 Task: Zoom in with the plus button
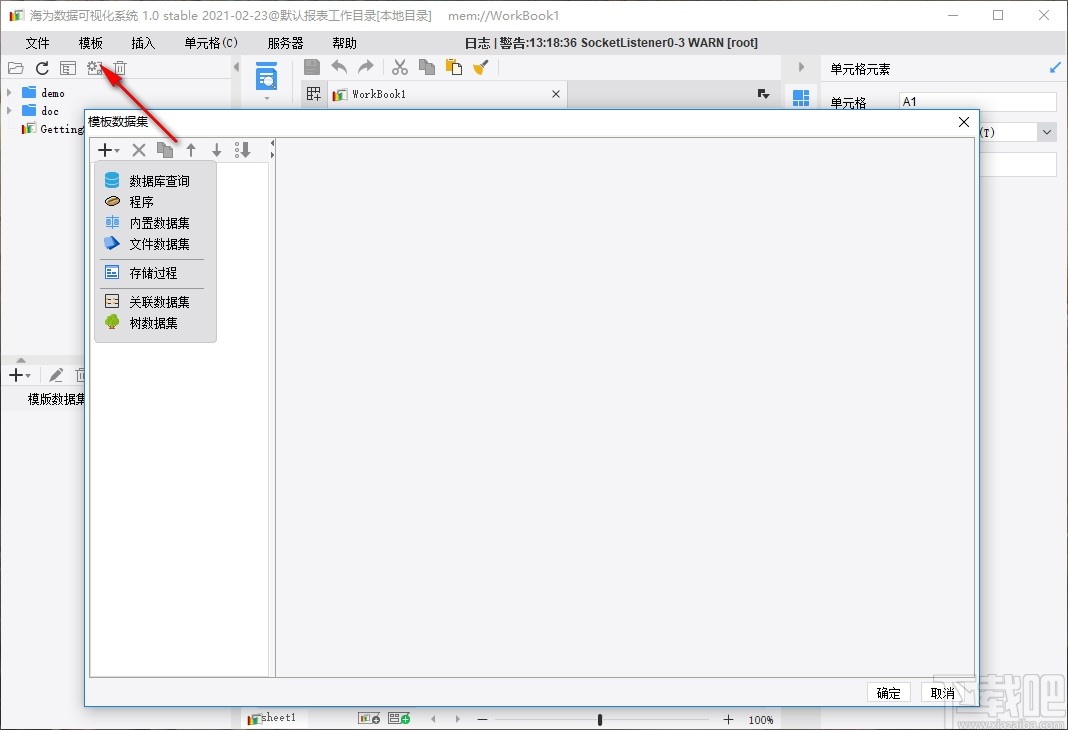(x=728, y=719)
